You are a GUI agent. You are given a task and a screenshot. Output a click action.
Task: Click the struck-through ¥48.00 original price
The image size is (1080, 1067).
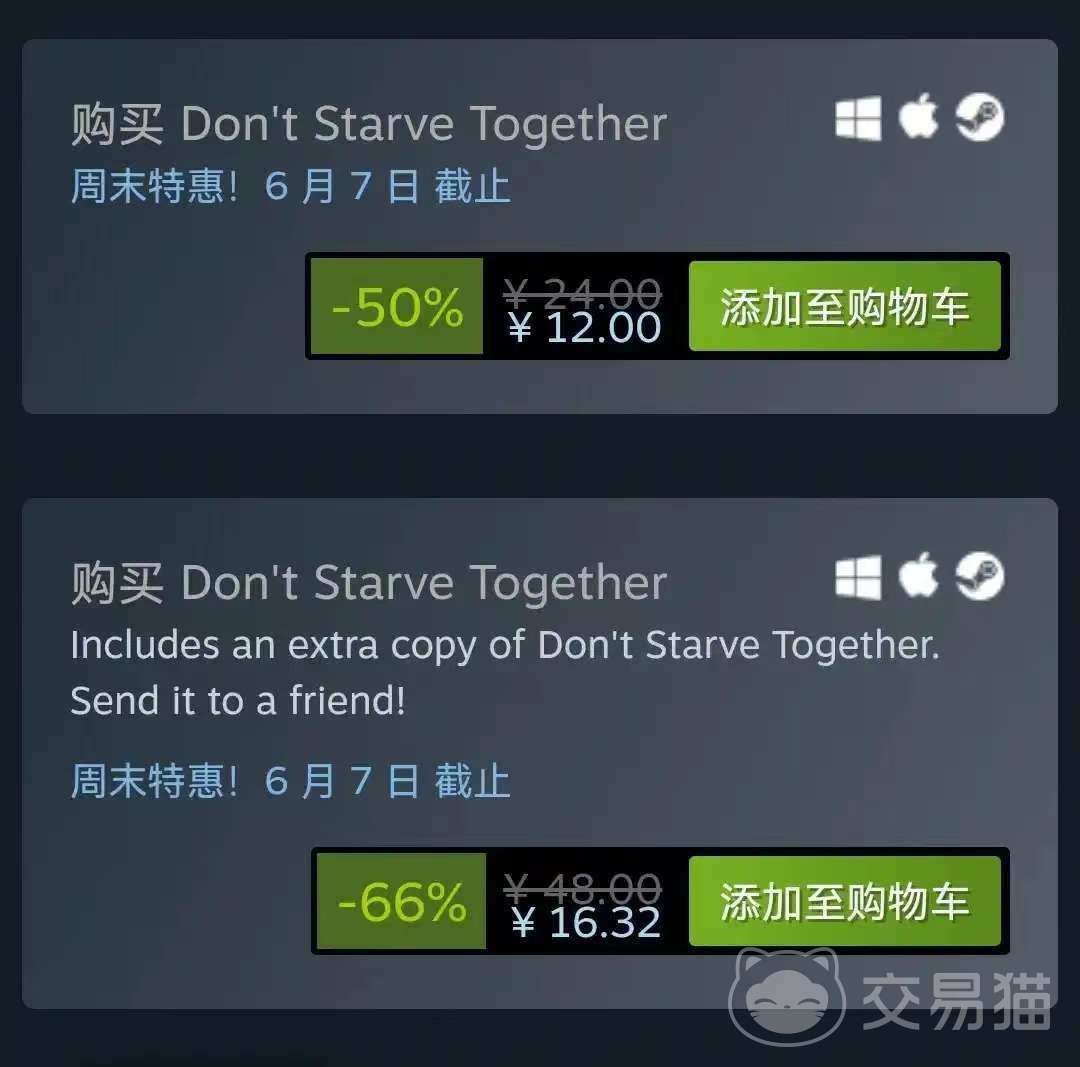[x=583, y=888]
